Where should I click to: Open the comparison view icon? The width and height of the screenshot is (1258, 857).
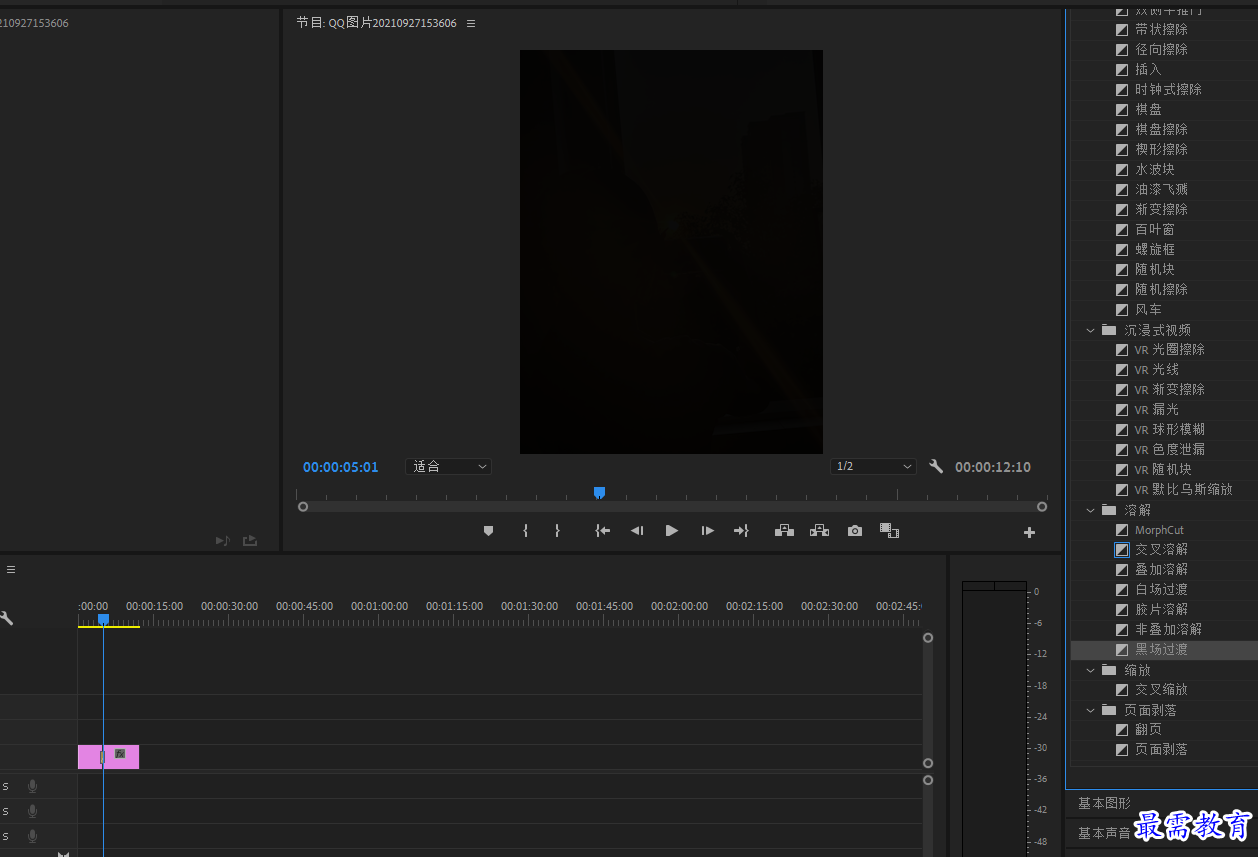pos(889,531)
